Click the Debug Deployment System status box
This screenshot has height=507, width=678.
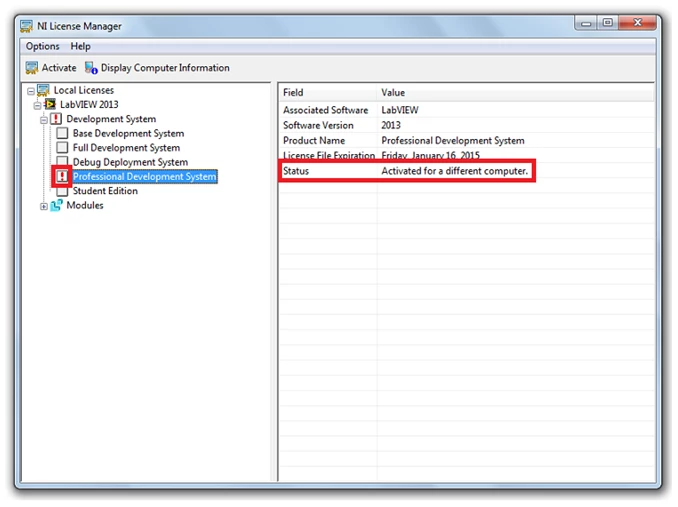click(x=62, y=161)
